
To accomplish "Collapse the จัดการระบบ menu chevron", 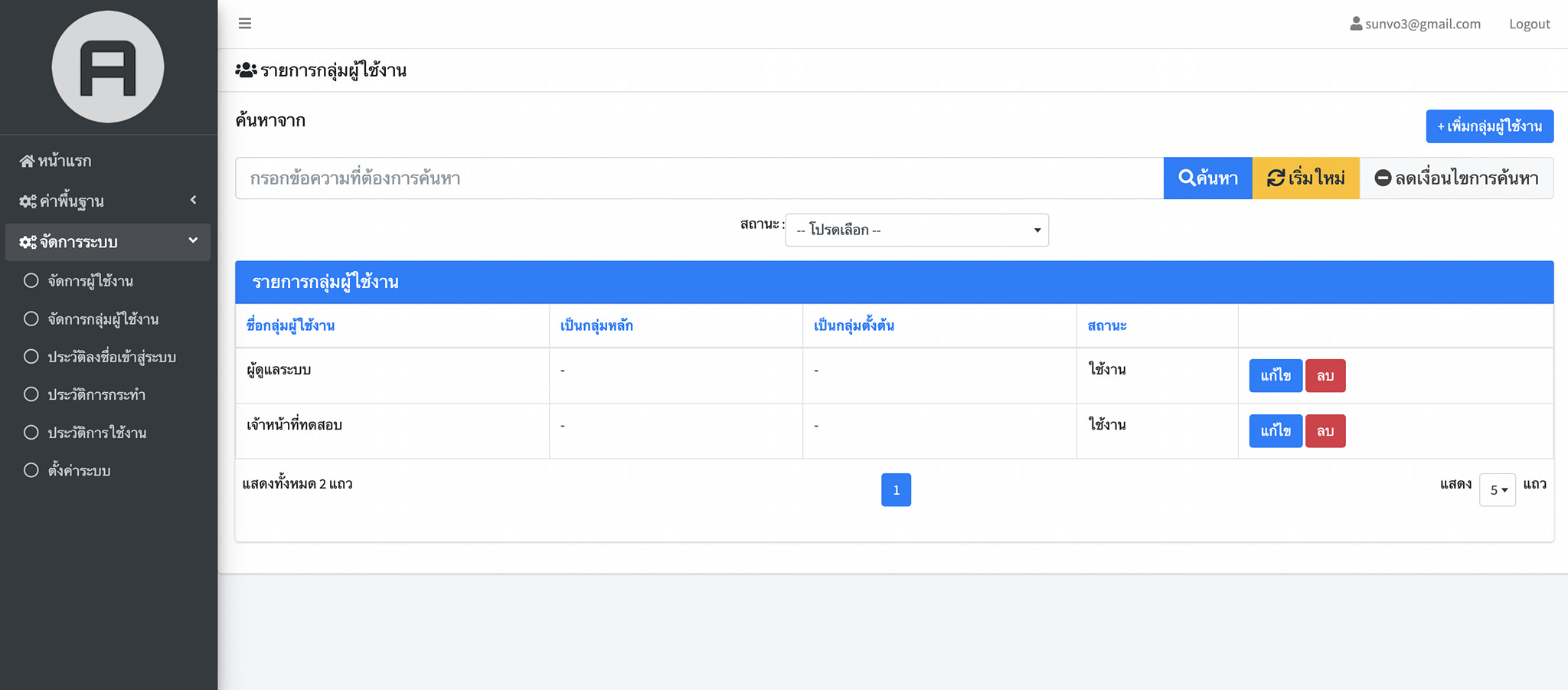I will [193, 240].
